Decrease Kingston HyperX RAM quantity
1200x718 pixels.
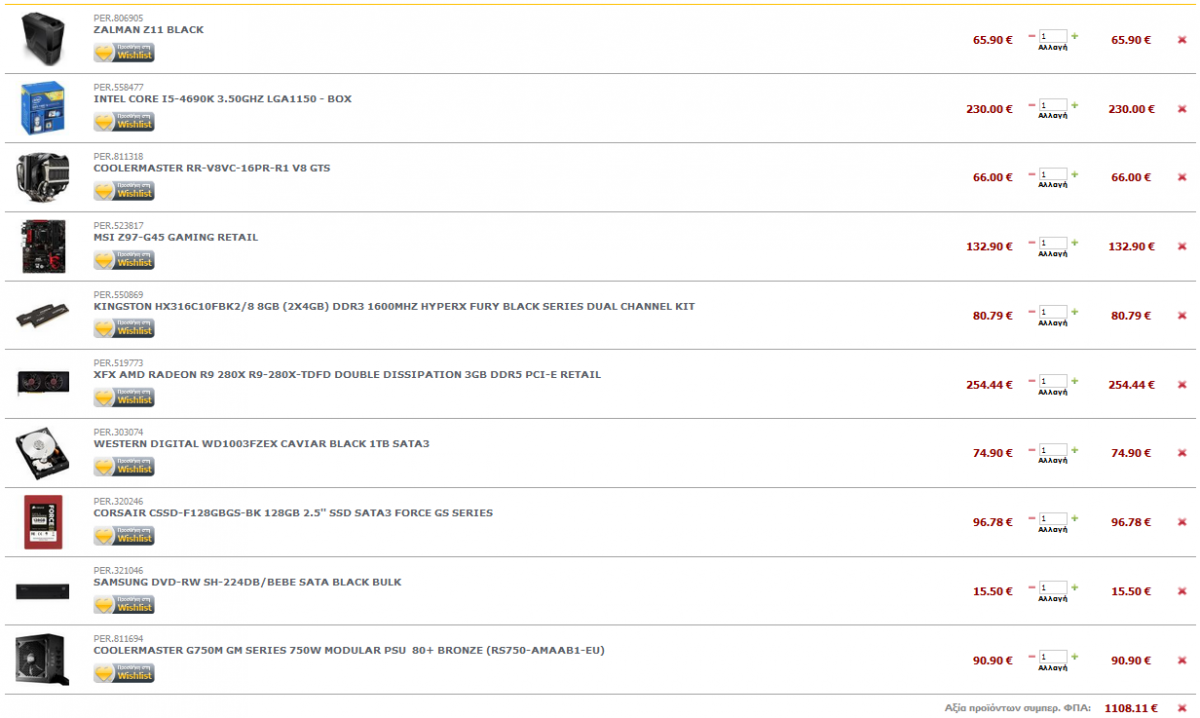[1032, 311]
